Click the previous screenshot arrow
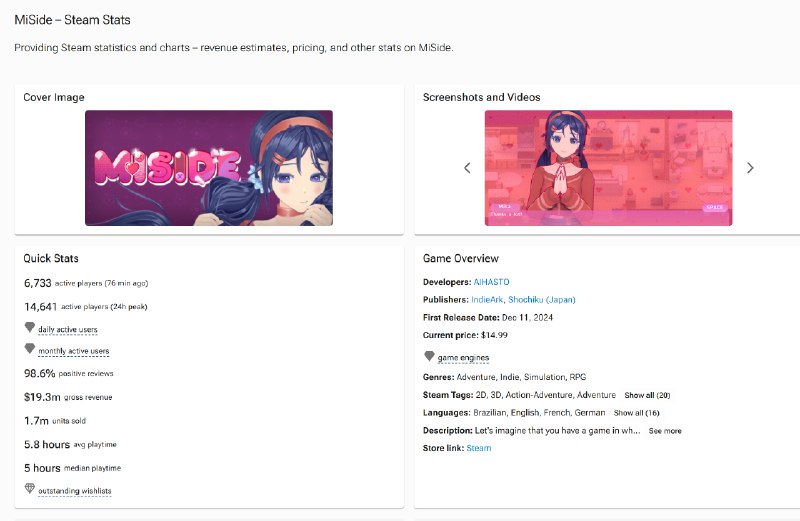The image size is (800, 521). coord(467,168)
